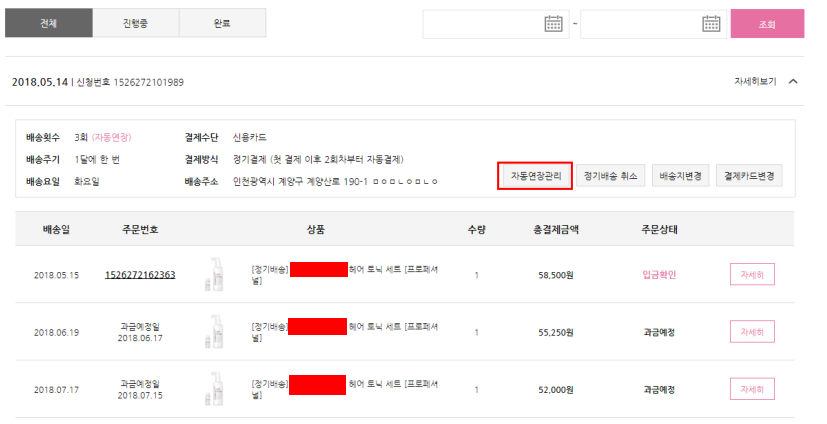
Task: Switch to the 진행중 tab
Action: (x=135, y=23)
